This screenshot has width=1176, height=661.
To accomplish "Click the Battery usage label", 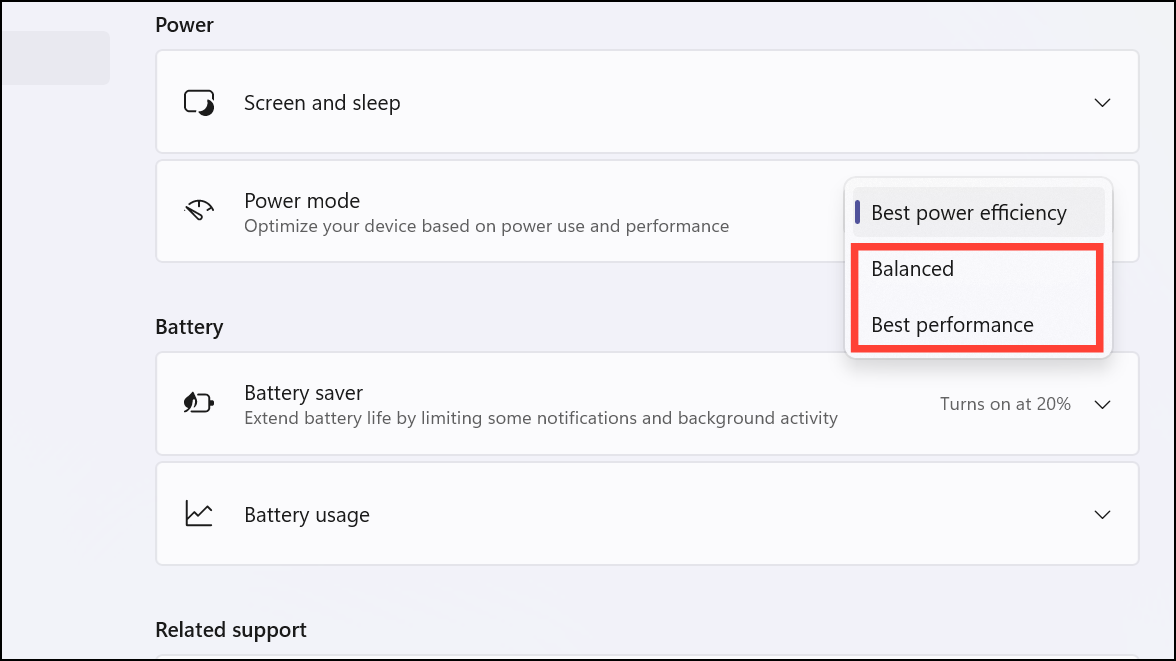I will pos(307,514).
